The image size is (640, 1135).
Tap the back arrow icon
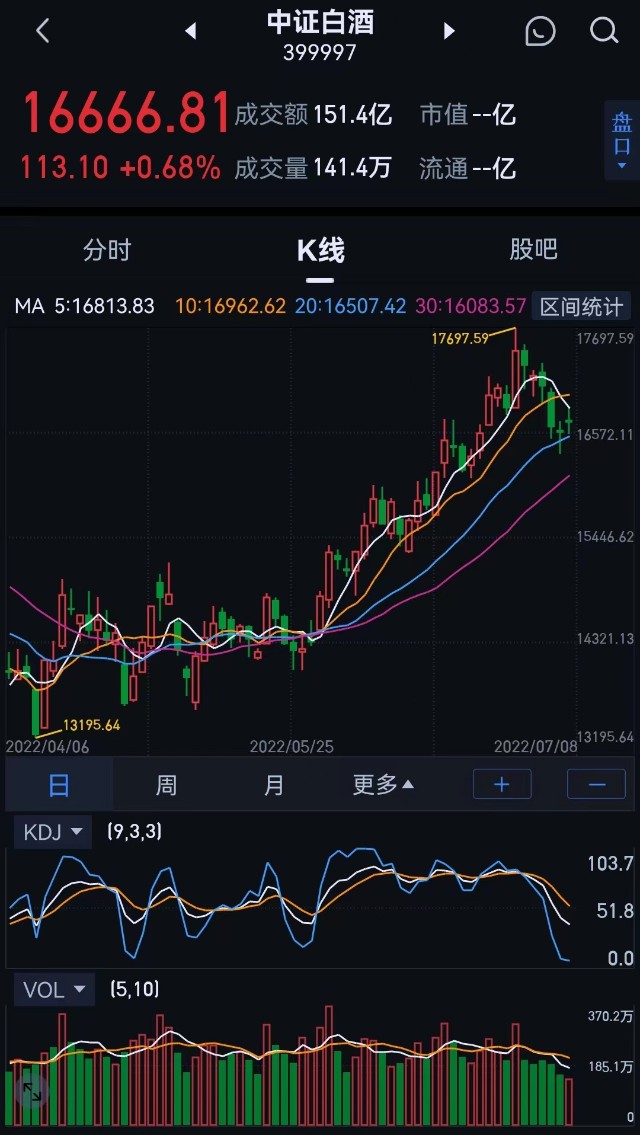click(43, 31)
